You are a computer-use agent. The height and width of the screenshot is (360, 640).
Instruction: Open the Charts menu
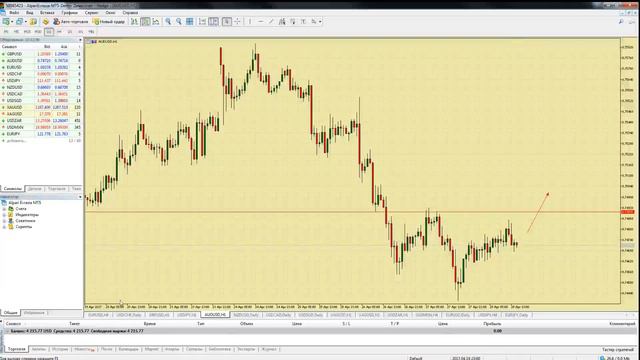pyautogui.click(x=69, y=13)
